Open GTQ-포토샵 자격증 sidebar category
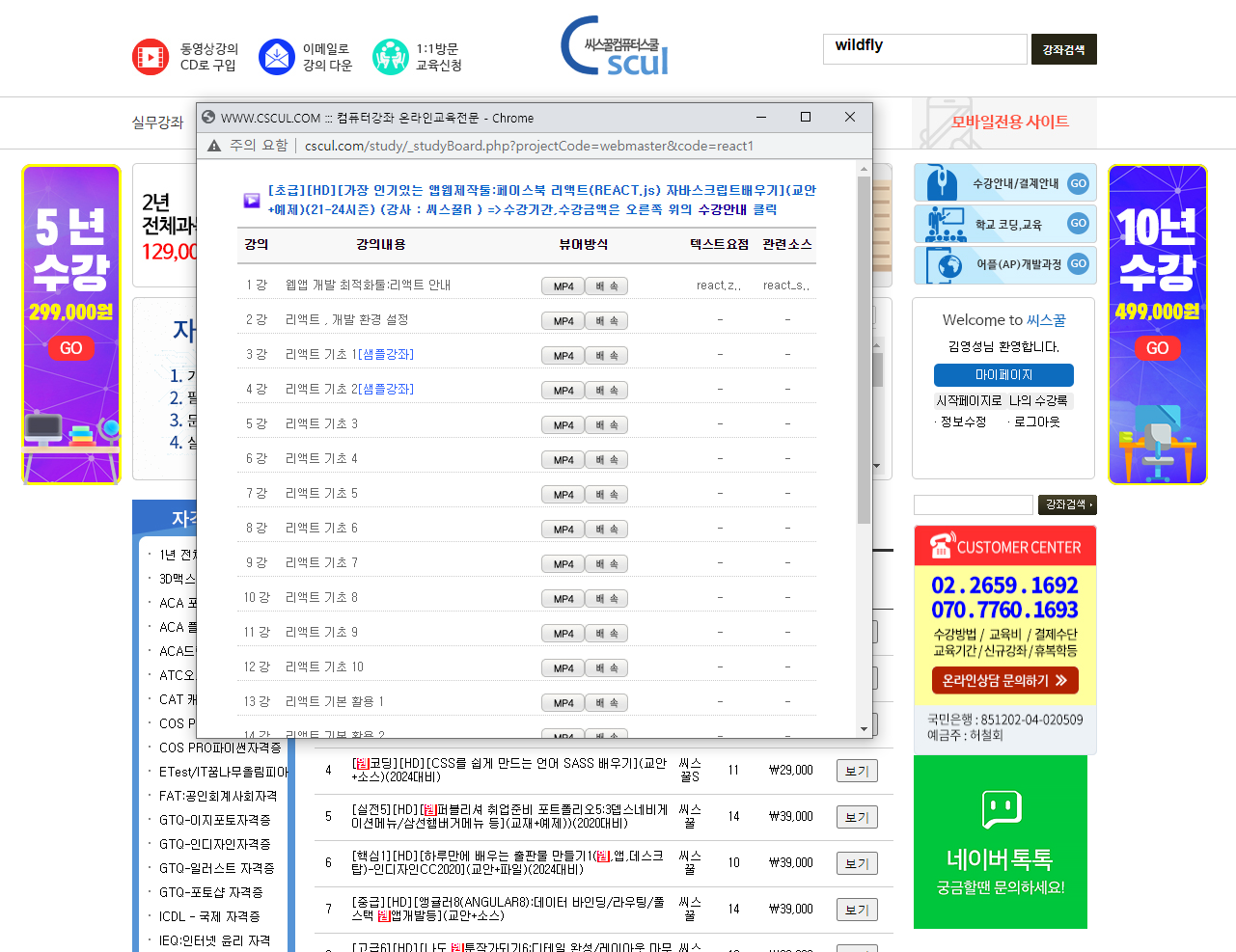1236x952 pixels. click(x=210, y=892)
